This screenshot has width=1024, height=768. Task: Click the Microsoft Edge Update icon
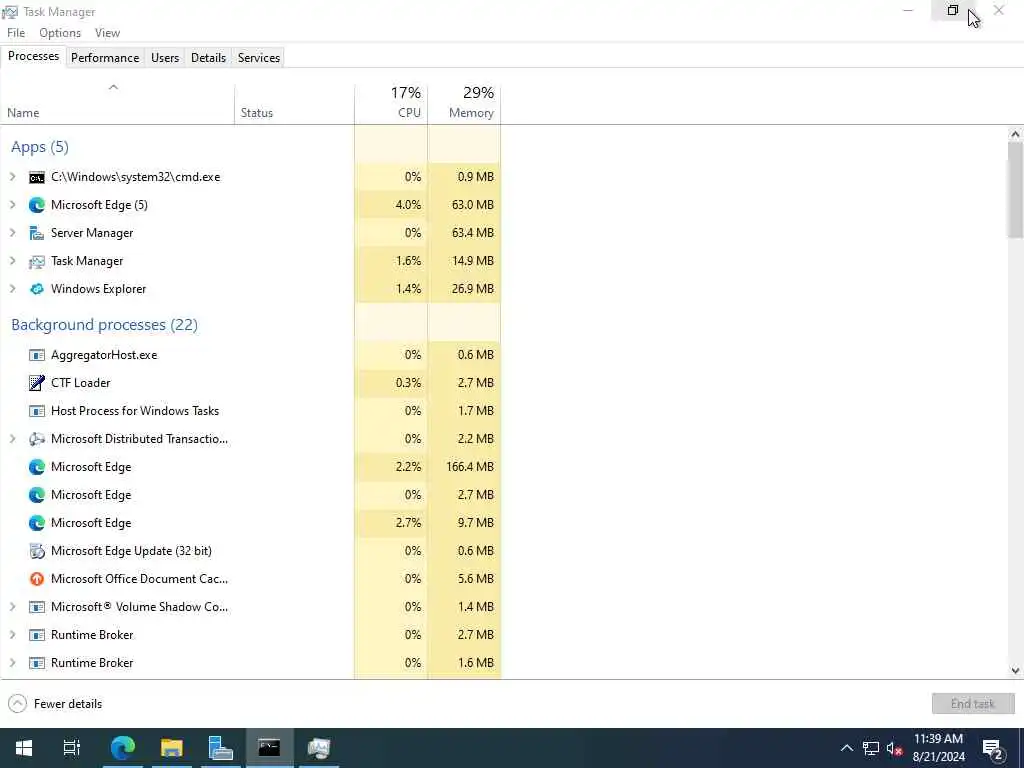[37, 551]
